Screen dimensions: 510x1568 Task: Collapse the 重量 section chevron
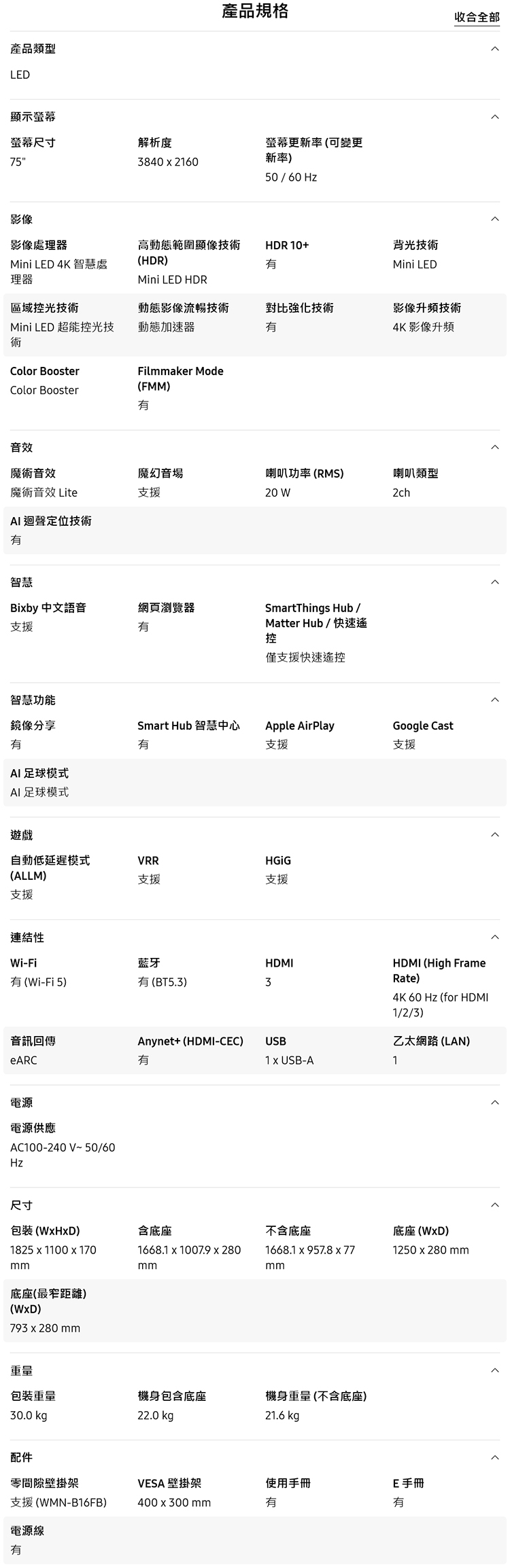tap(494, 1371)
